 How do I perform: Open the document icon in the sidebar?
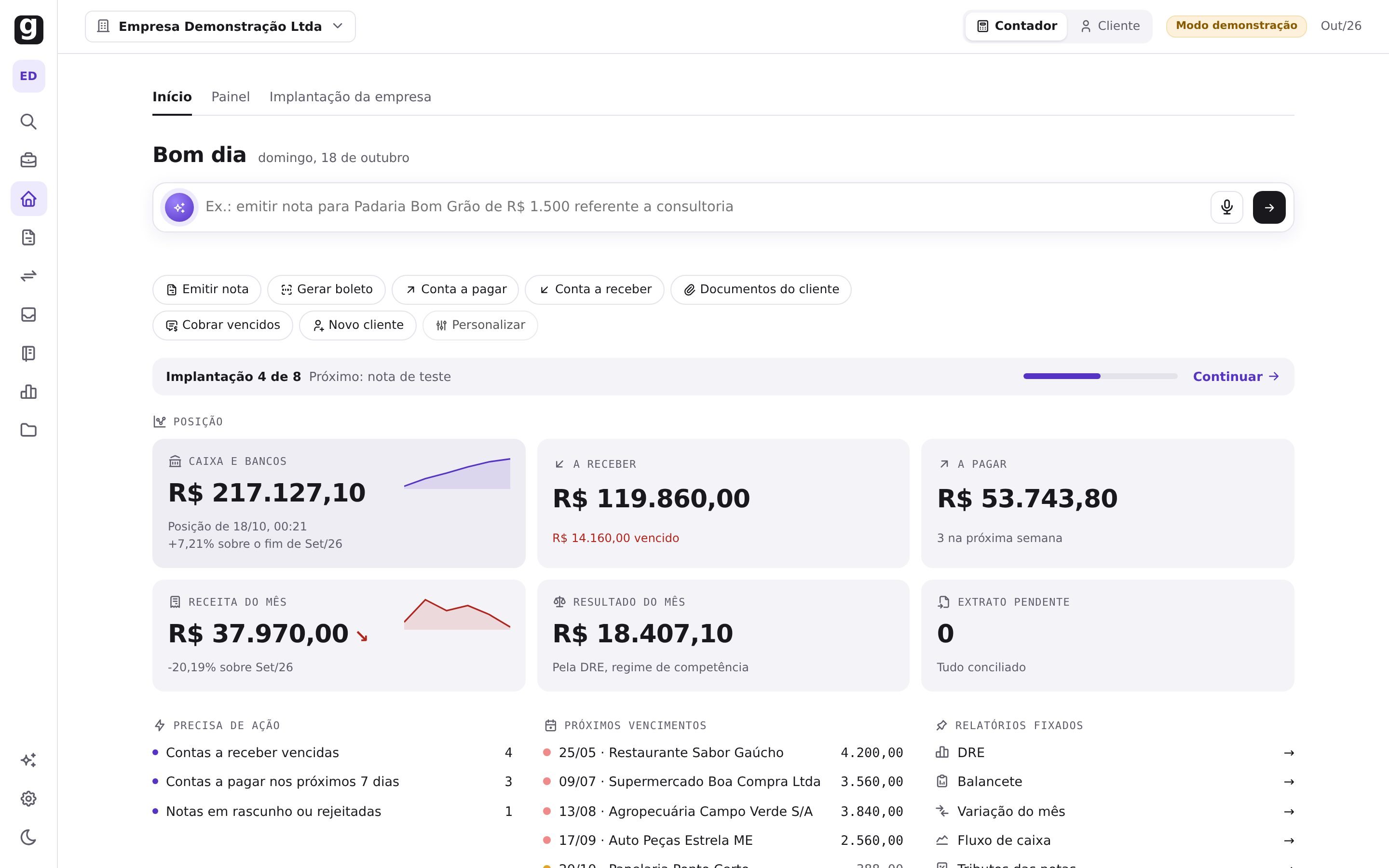tap(29, 237)
